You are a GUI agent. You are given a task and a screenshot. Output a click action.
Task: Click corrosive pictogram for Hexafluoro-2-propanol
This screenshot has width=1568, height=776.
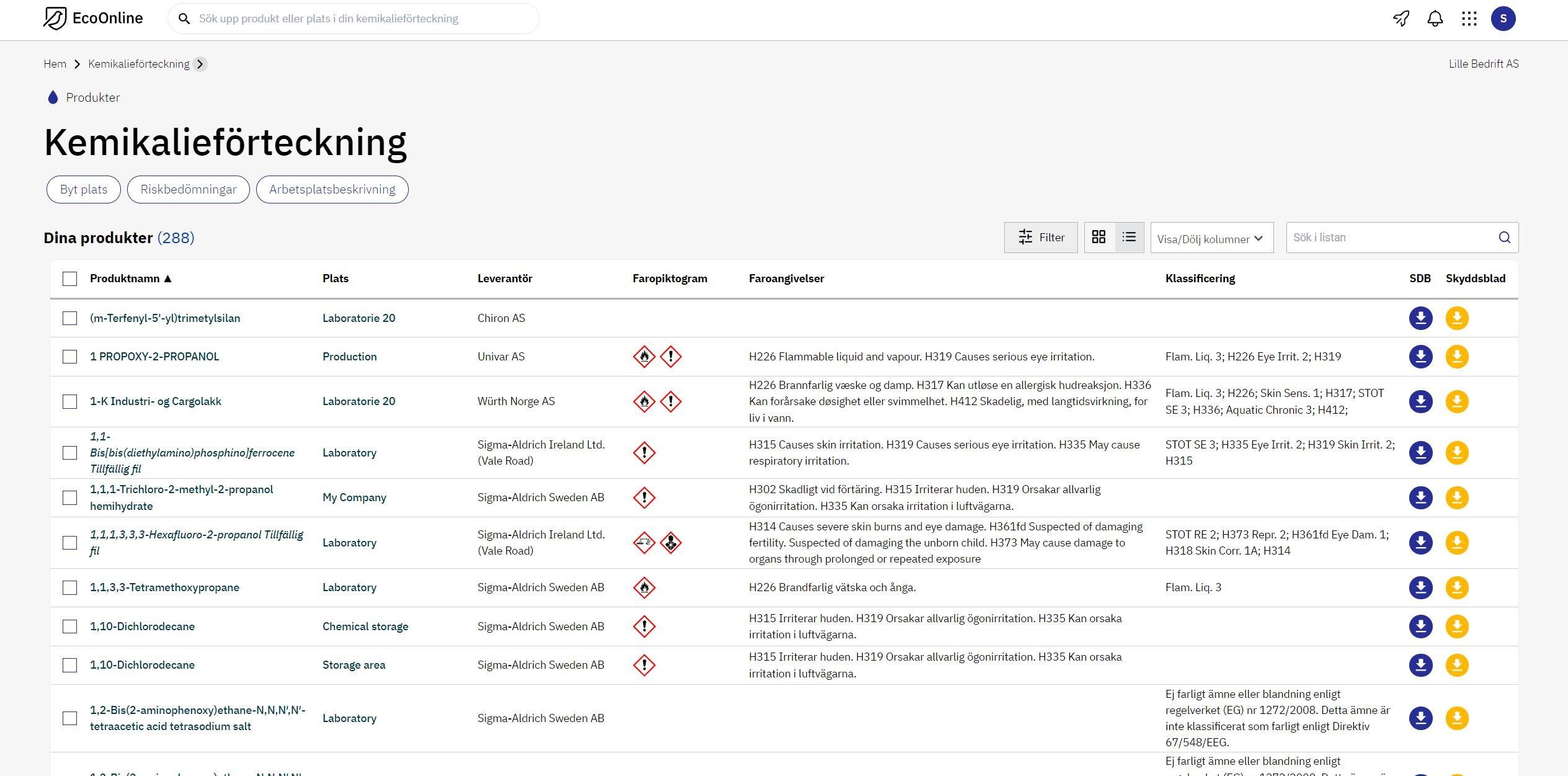point(644,543)
